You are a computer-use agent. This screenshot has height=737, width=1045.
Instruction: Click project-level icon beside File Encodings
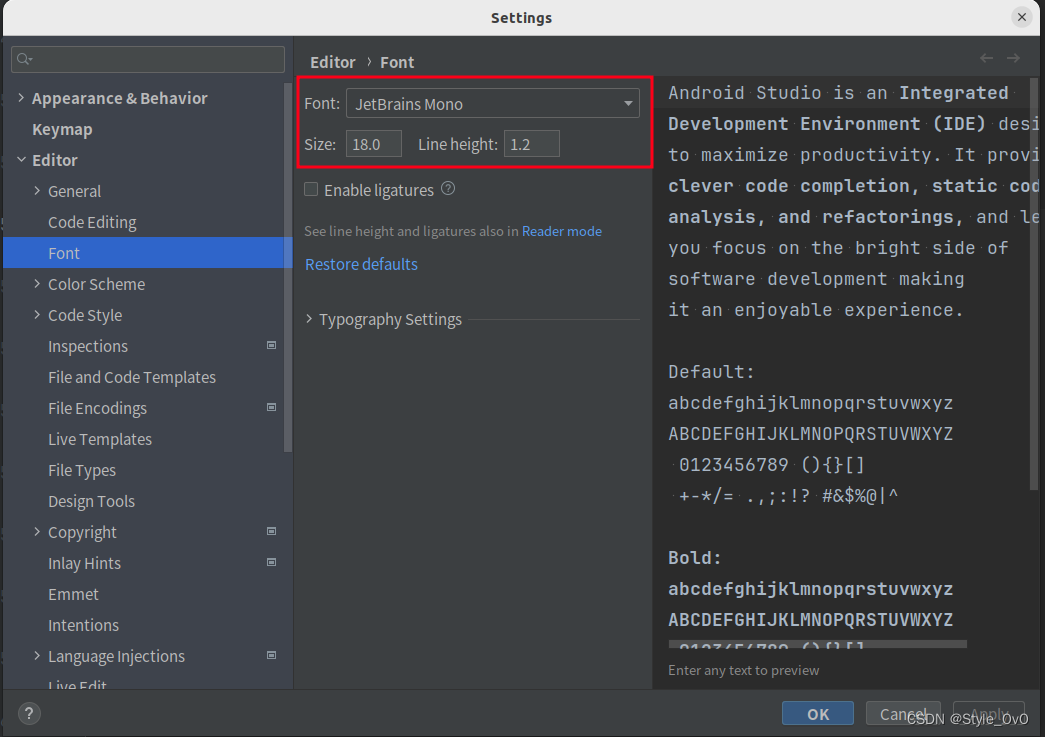271,407
